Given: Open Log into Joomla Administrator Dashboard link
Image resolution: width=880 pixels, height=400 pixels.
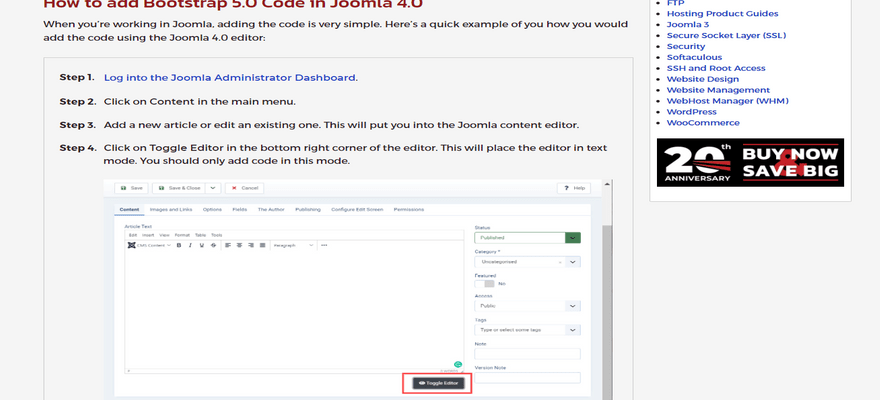Looking at the screenshot, I should [x=230, y=77].
